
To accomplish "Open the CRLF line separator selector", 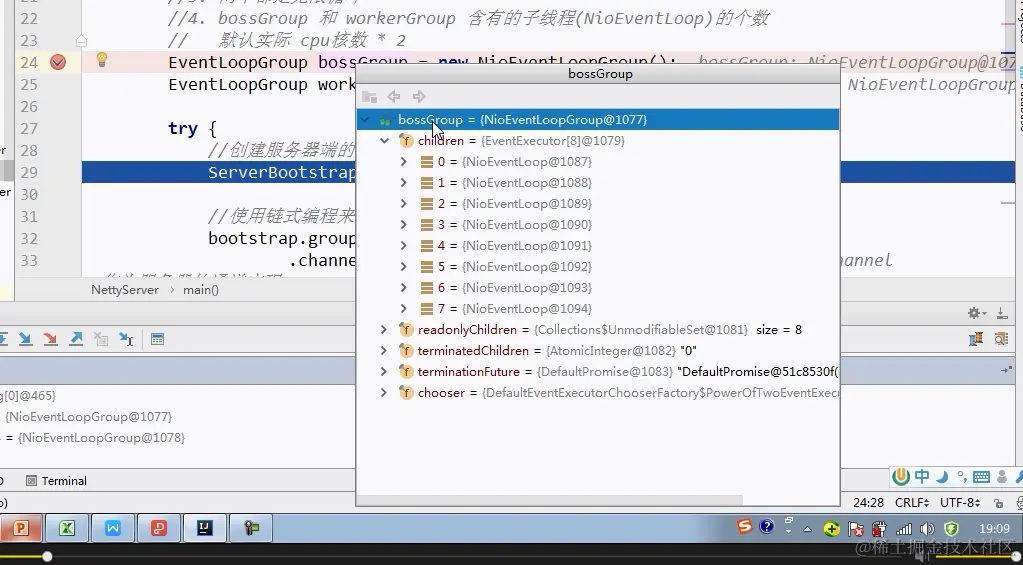I will click(912, 502).
